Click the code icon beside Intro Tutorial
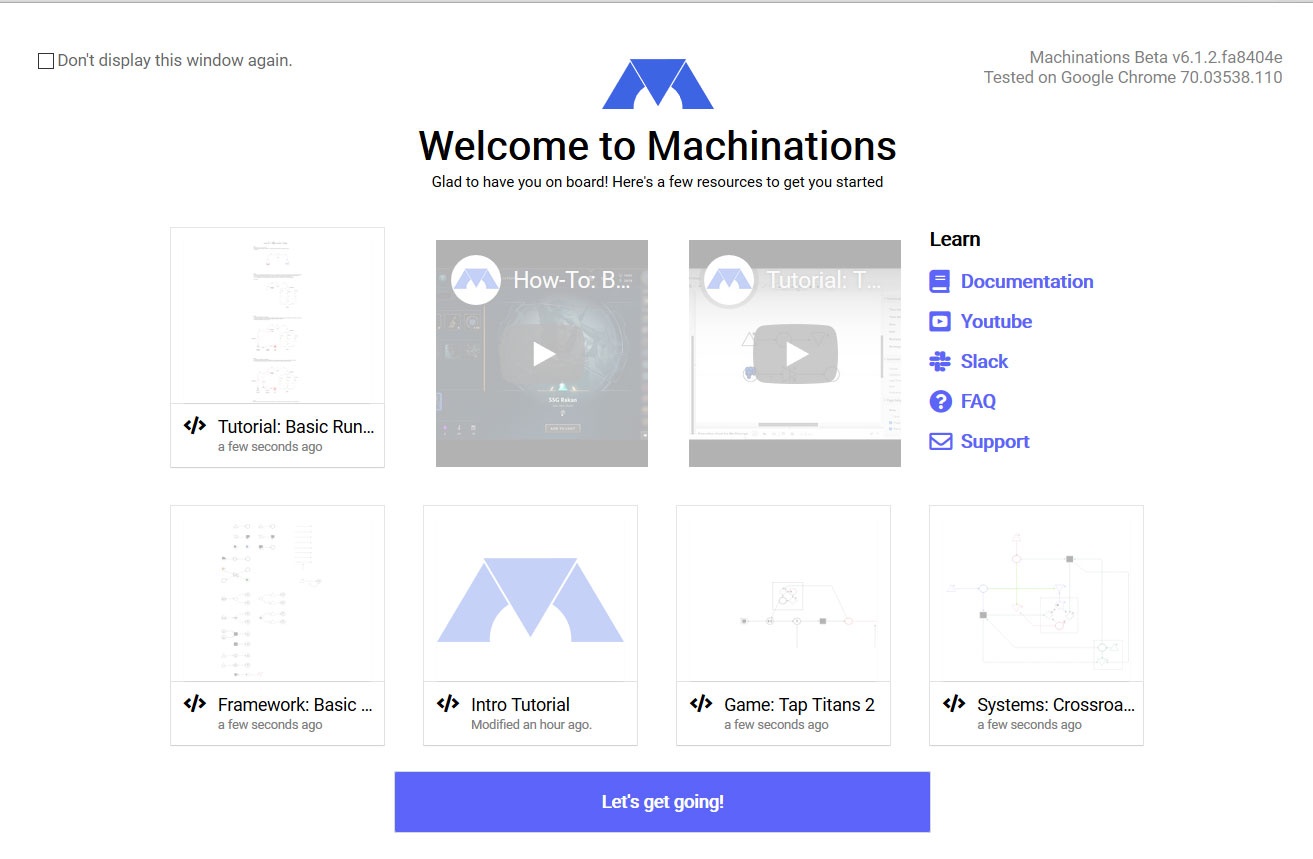The image size is (1313, 859). 448,704
